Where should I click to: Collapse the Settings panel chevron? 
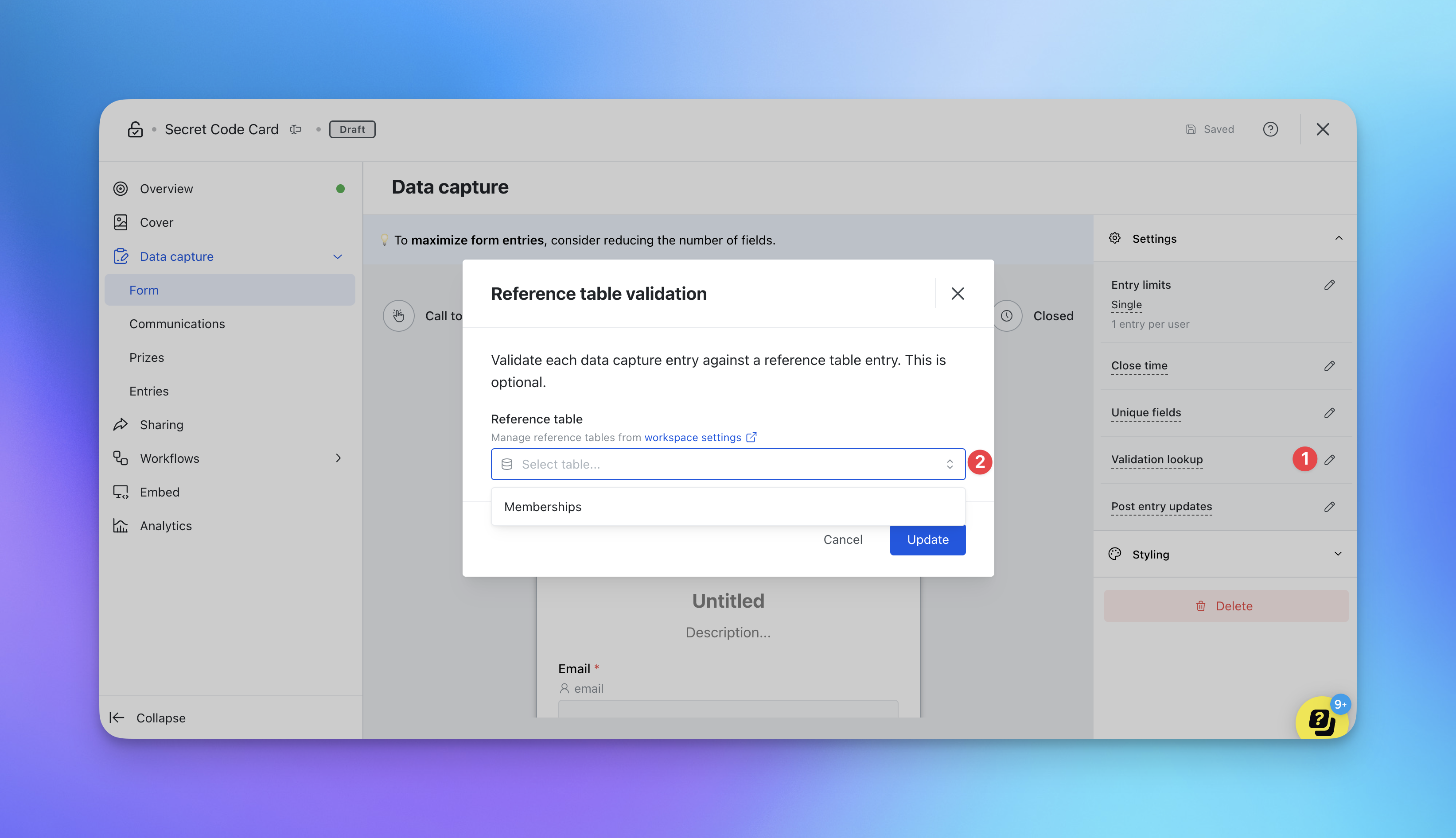point(1338,238)
